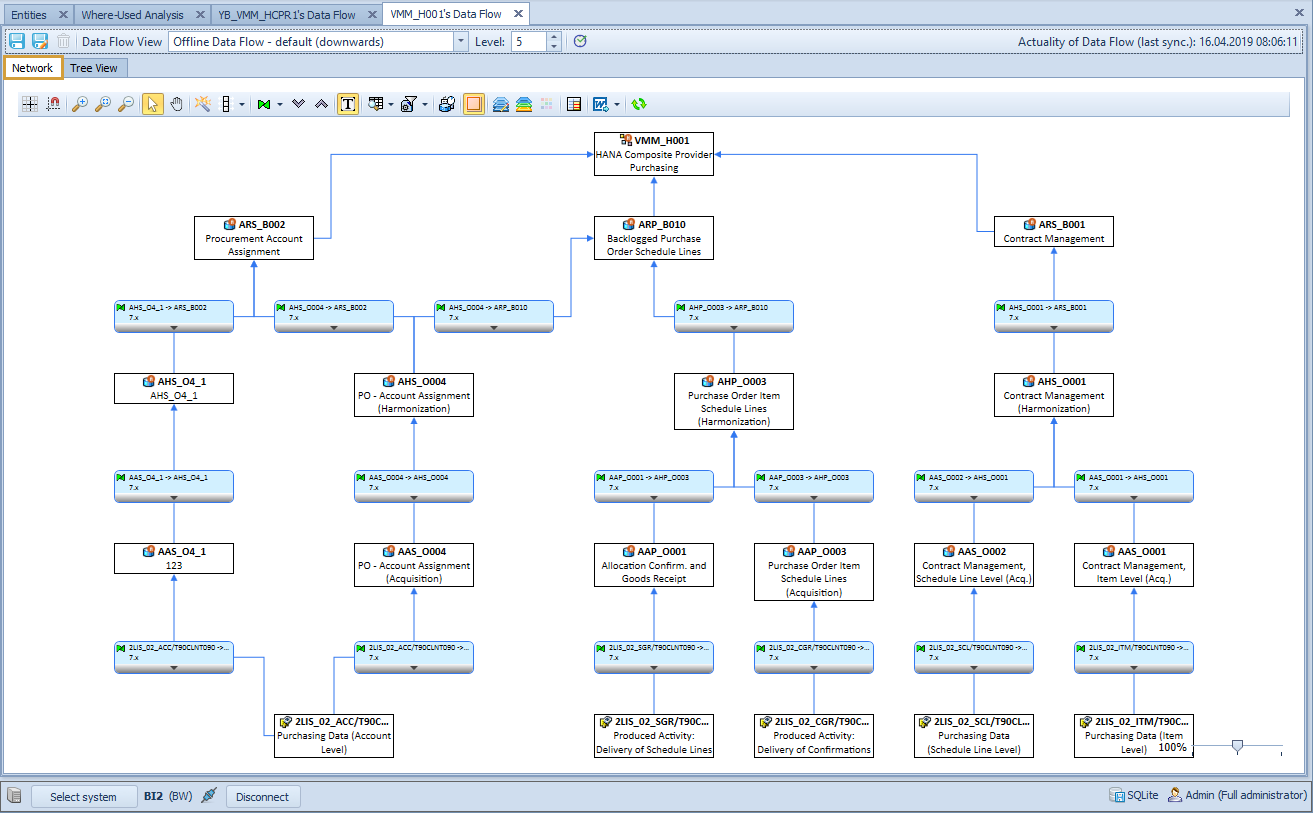Select the Pan hand tool

176,103
